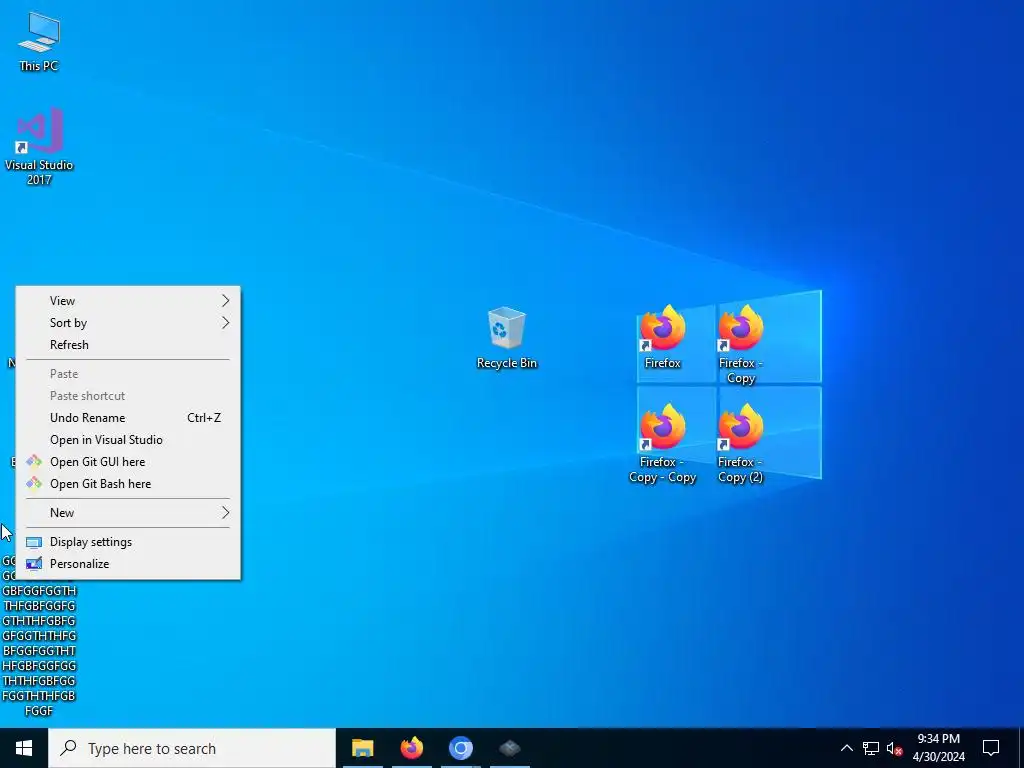1024x768 pixels.
Task: Choose Open Git GUI here
Action: click(128, 462)
